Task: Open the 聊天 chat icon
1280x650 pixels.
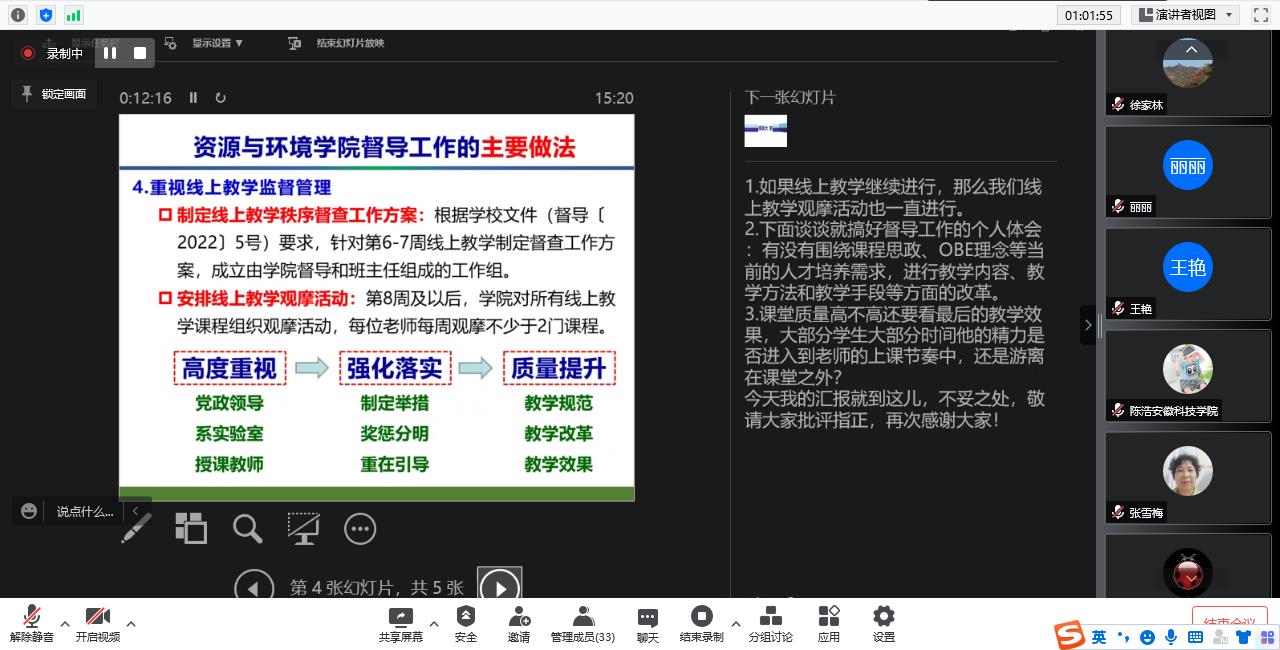Action: [x=648, y=624]
